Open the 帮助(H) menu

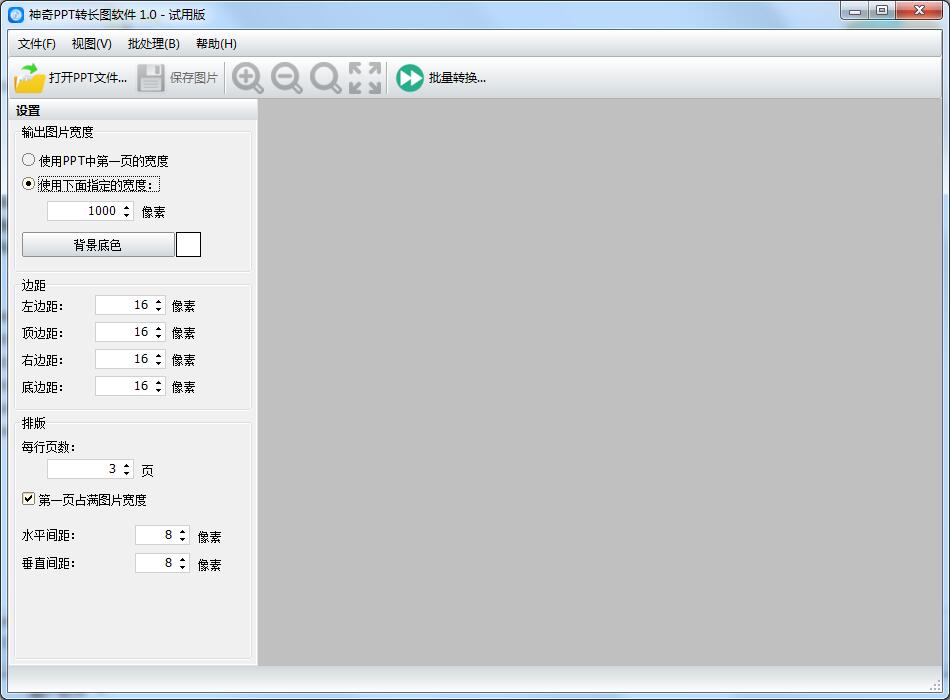[216, 44]
